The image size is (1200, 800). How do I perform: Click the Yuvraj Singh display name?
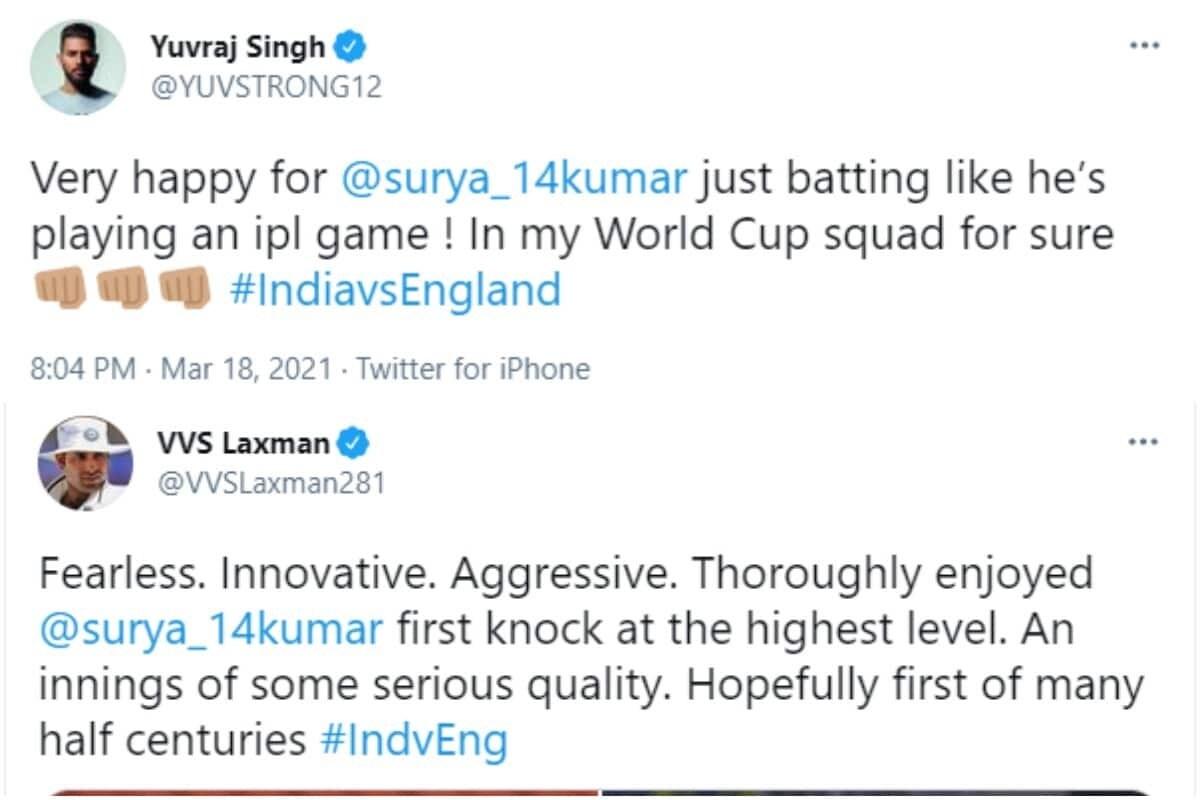[237, 47]
